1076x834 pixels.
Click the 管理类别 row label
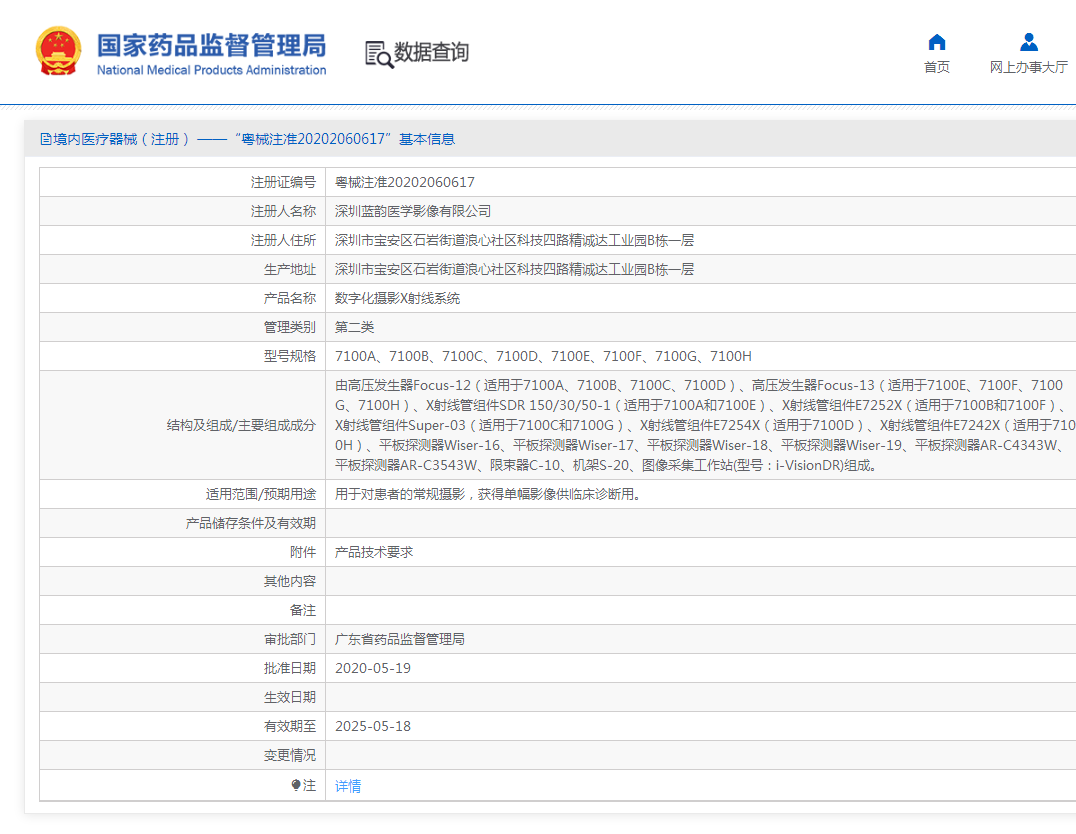pyautogui.click(x=290, y=327)
